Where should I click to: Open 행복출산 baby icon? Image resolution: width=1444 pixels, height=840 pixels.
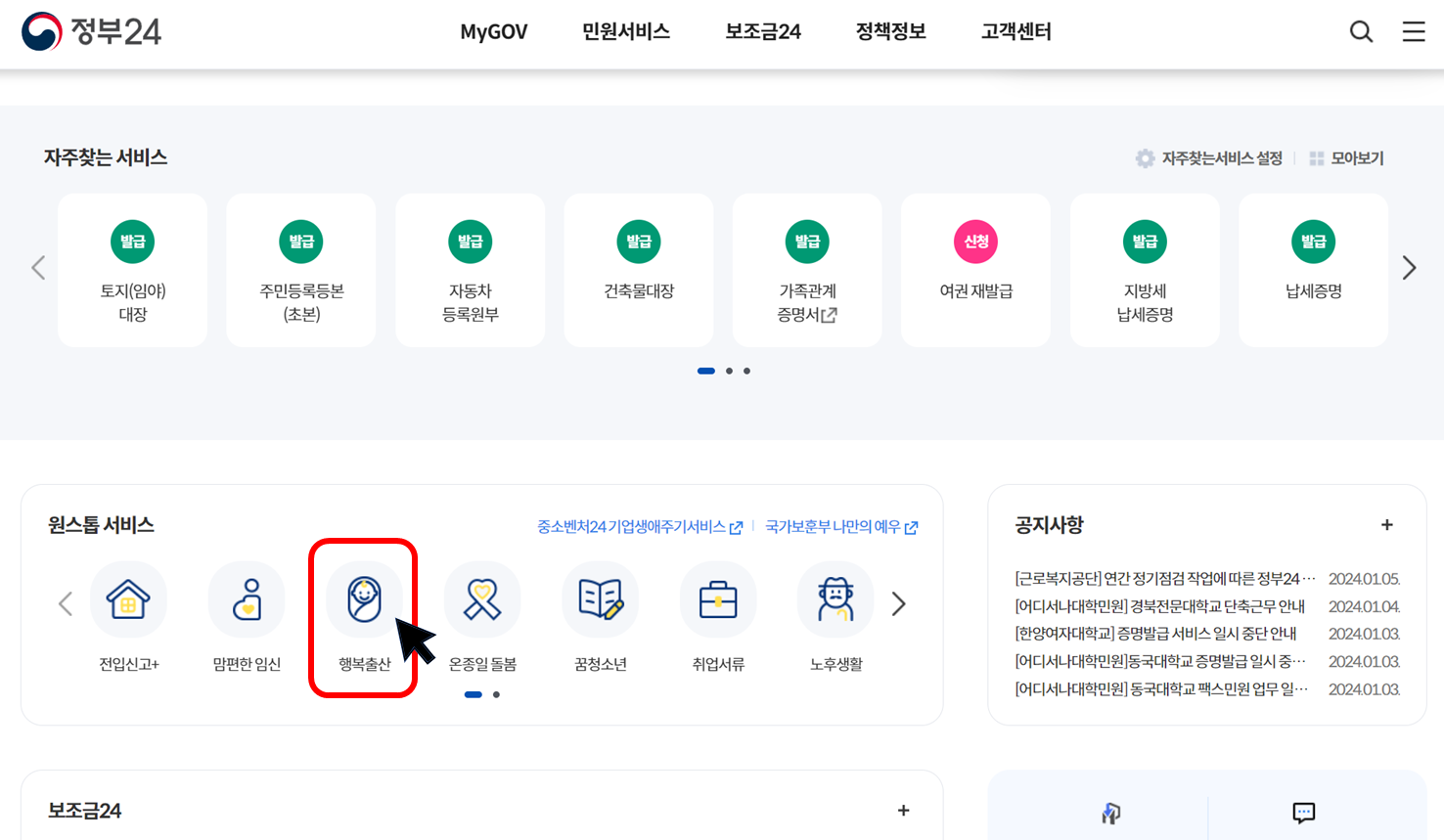(x=364, y=599)
